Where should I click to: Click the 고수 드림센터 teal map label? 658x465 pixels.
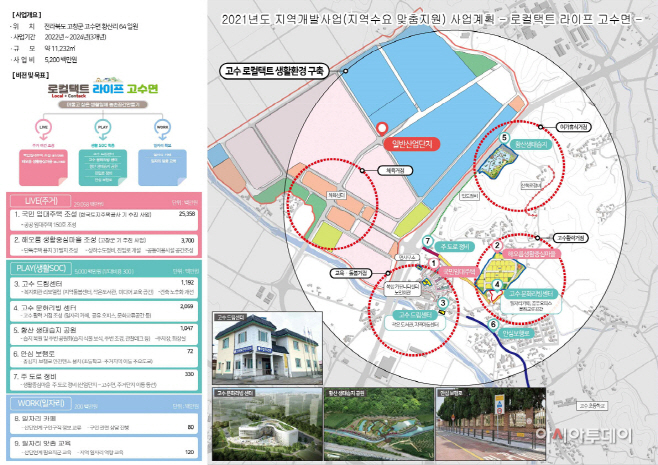click(x=415, y=315)
